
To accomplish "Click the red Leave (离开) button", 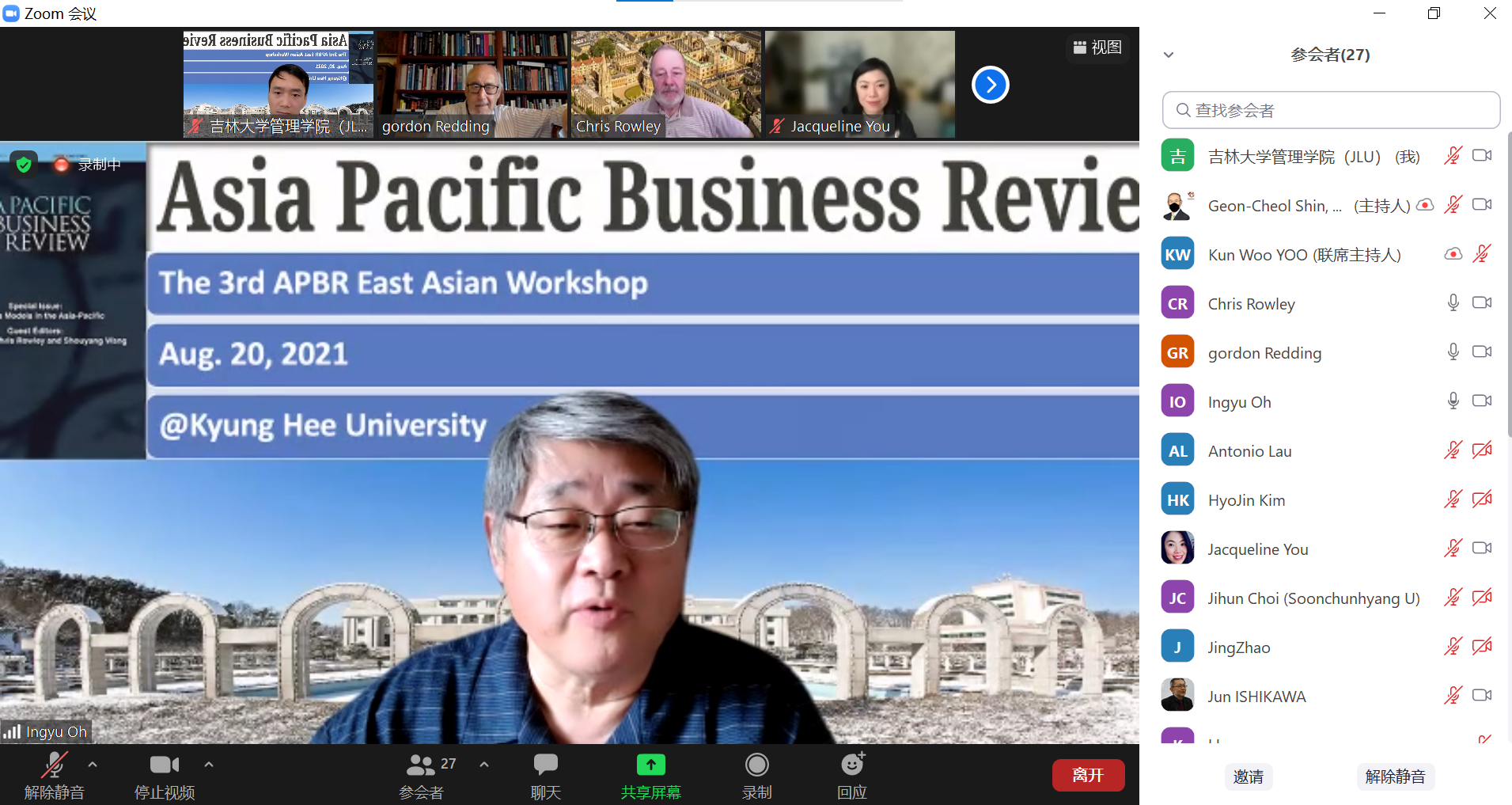I will point(1088,776).
